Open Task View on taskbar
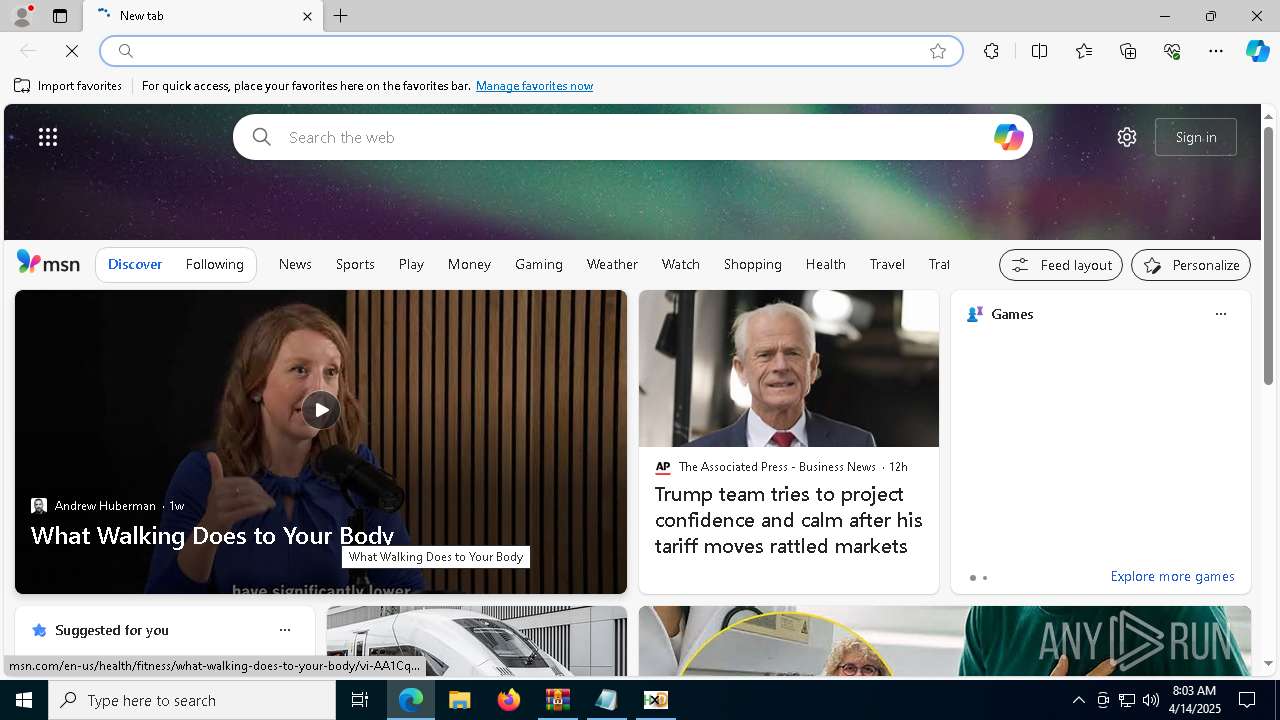This screenshot has height=720, width=1280. [x=360, y=700]
